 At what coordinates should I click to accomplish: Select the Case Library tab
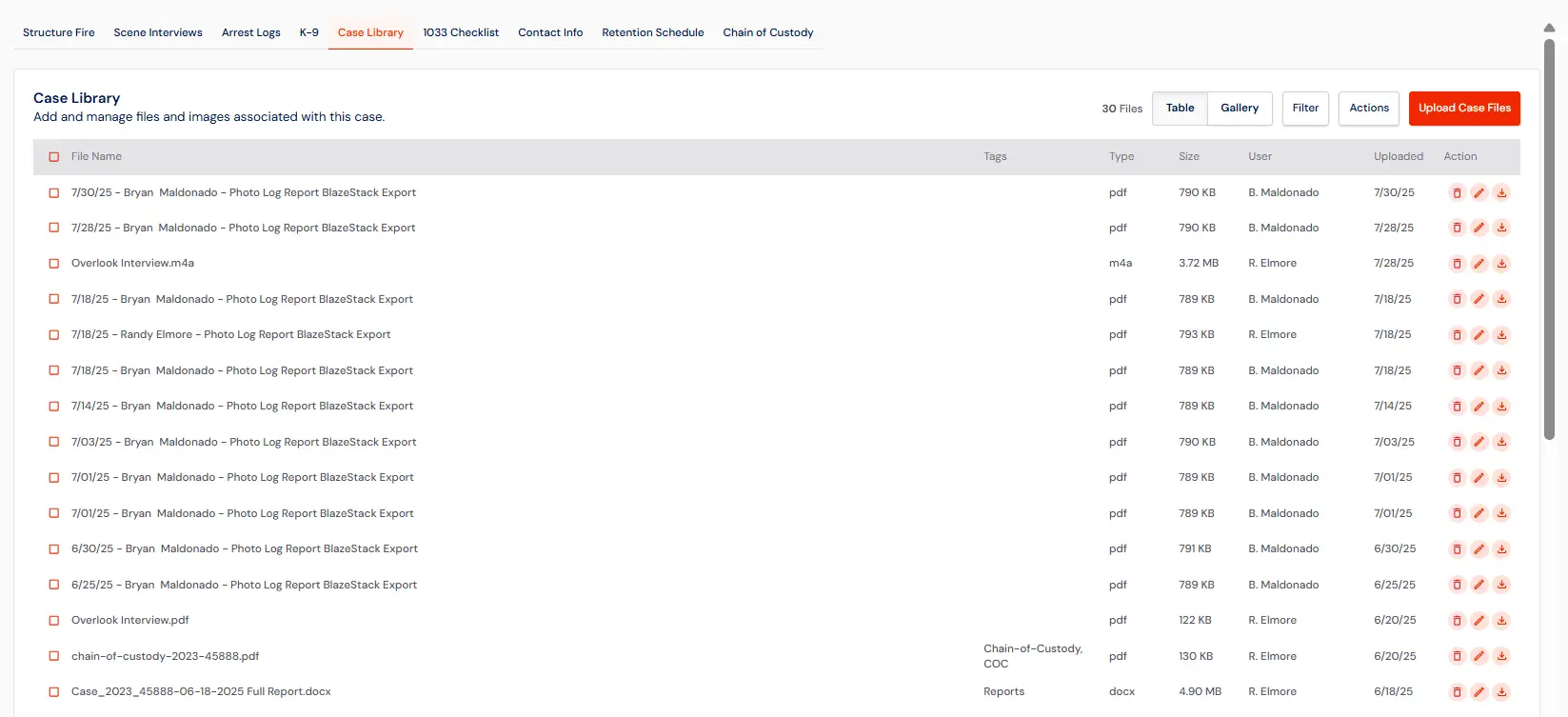(370, 32)
